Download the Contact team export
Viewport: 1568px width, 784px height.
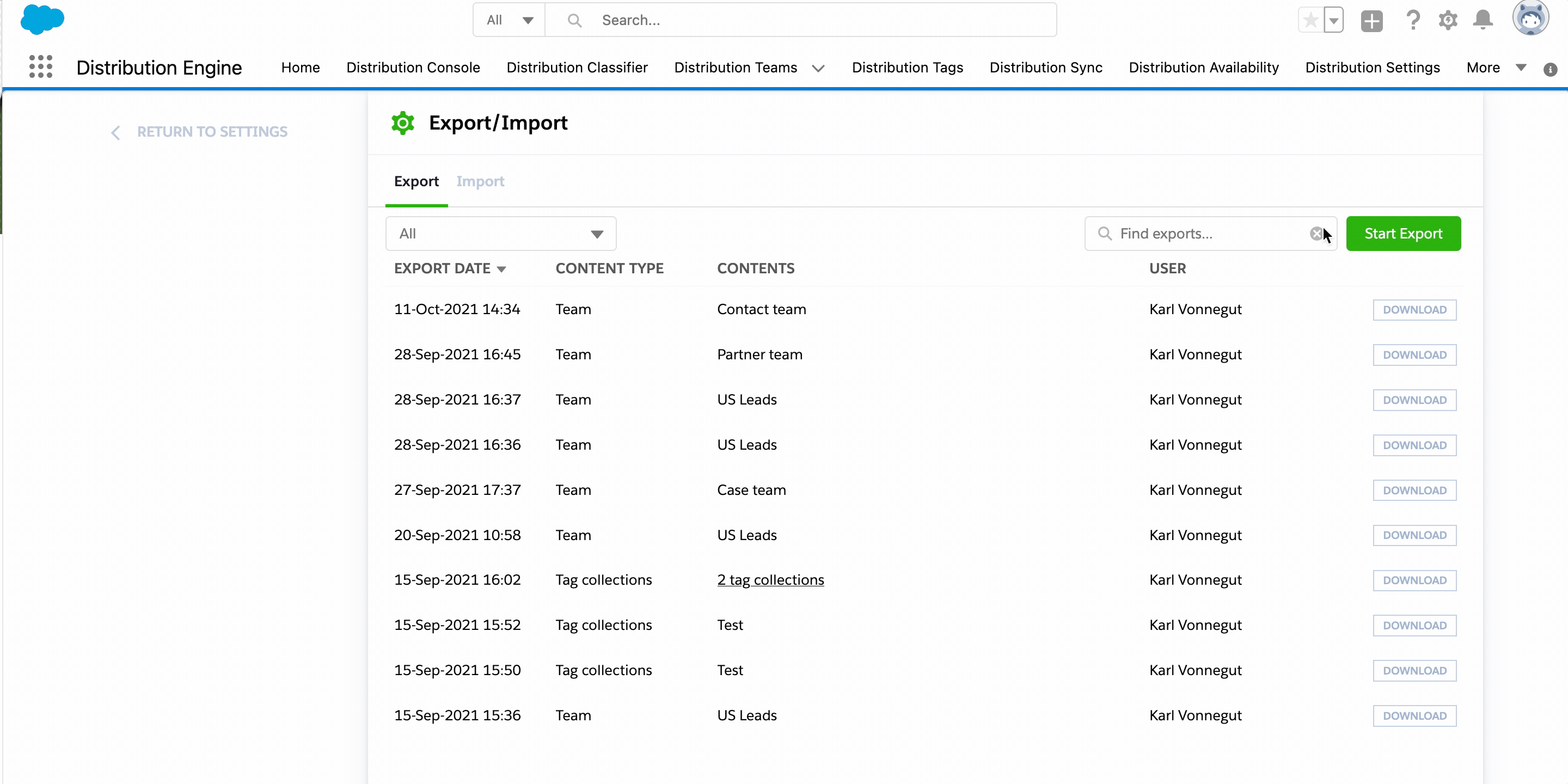[1414, 310]
